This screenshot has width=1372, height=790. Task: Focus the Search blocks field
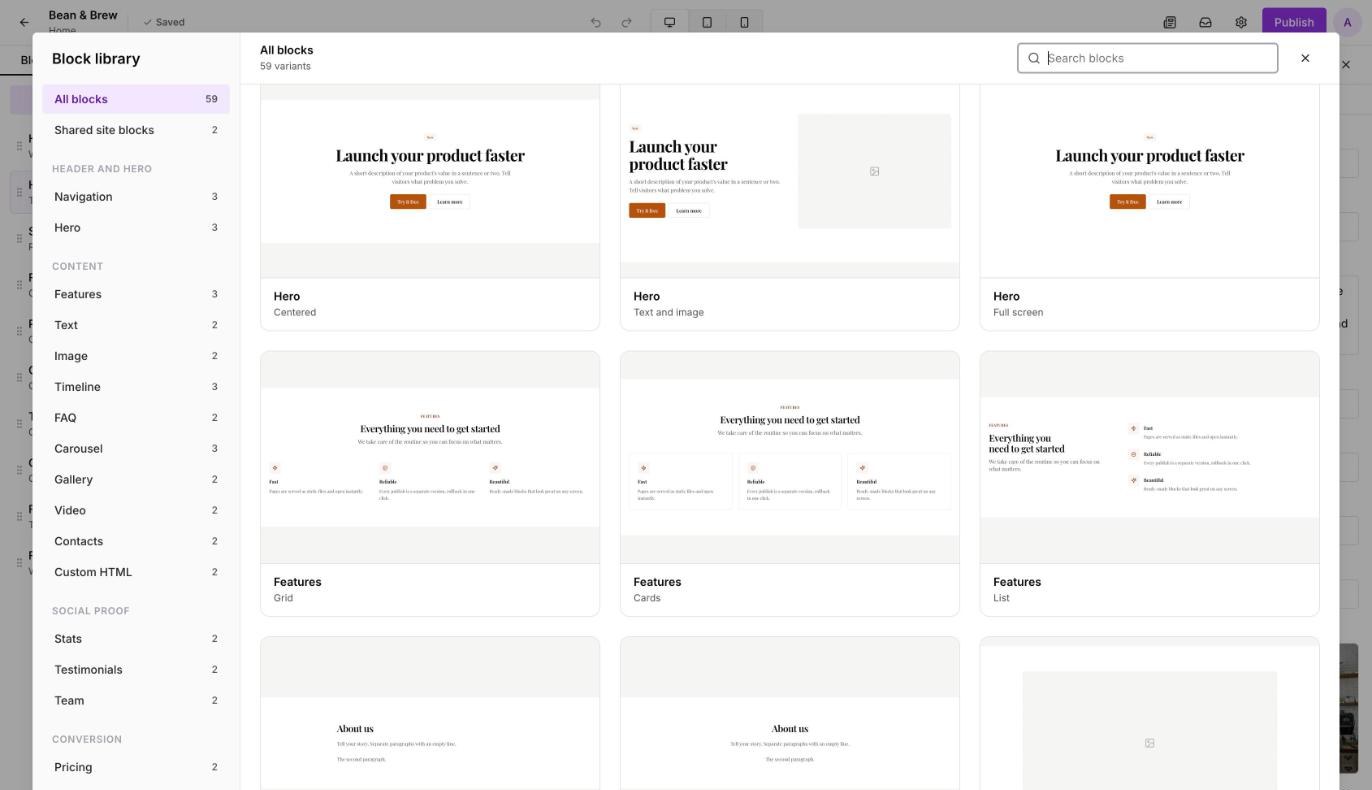click(1148, 58)
